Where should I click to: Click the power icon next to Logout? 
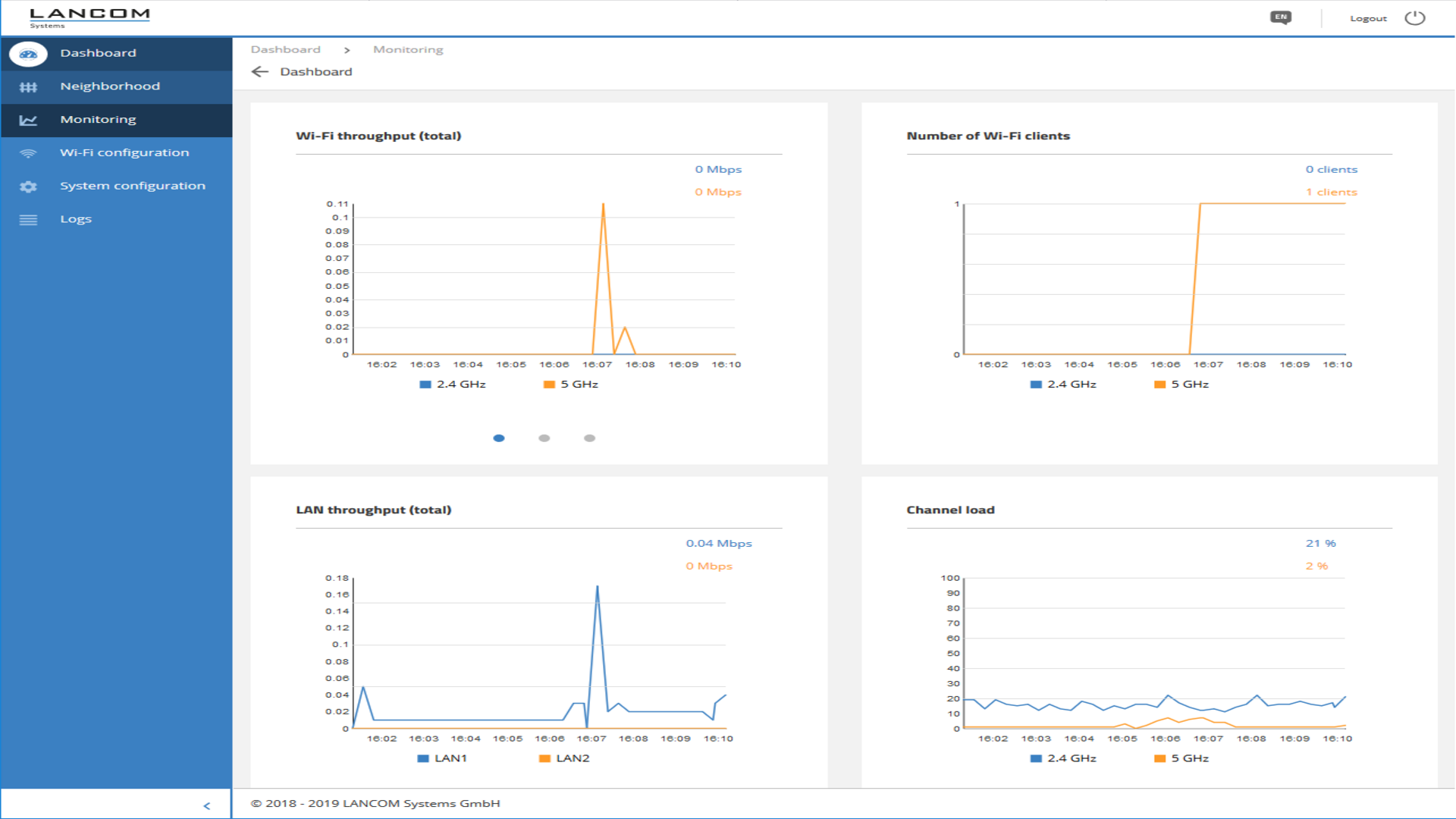pyautogui.click(x=1414, y=18)
